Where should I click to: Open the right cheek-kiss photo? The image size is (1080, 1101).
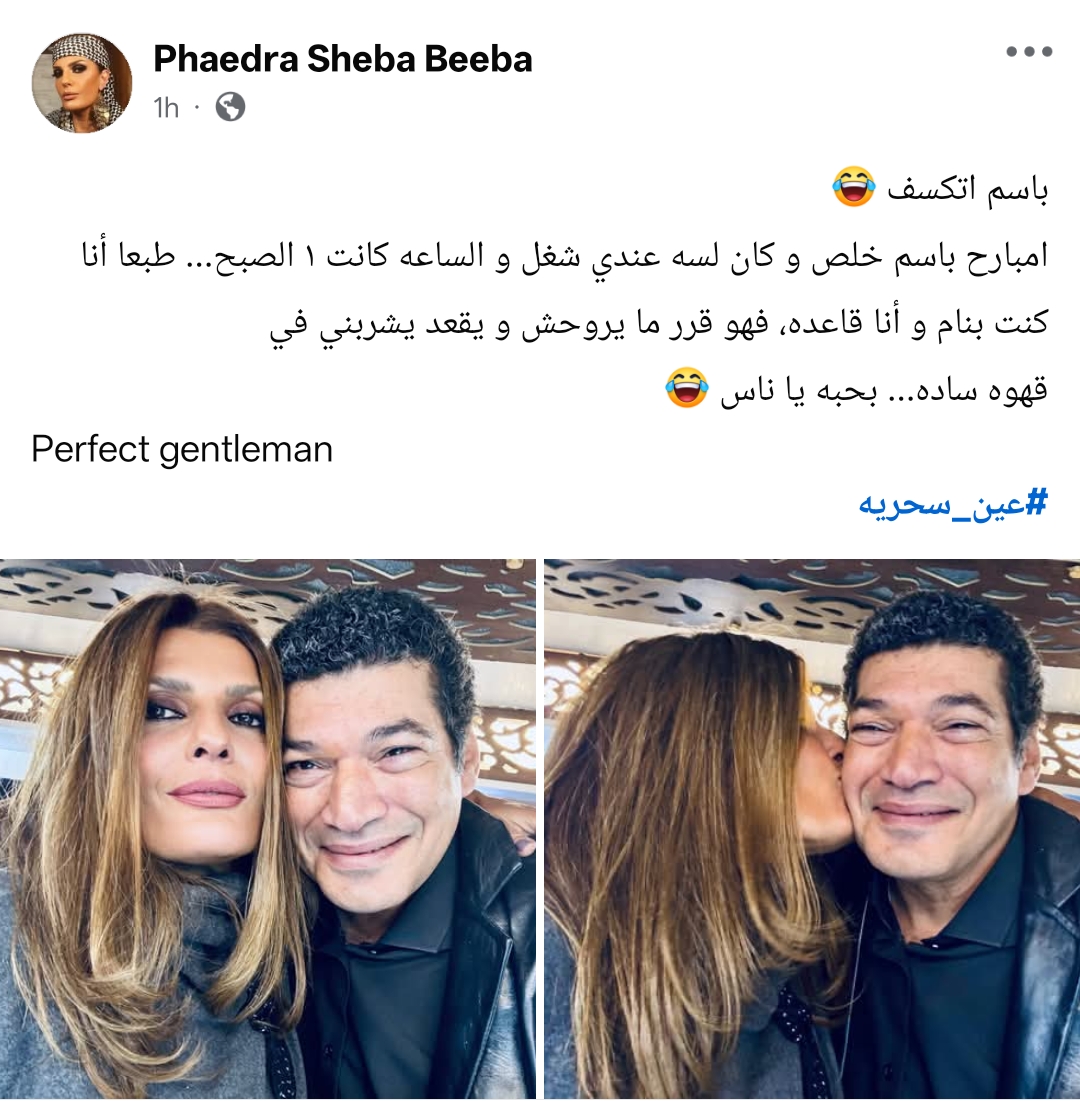pos(812,829)
